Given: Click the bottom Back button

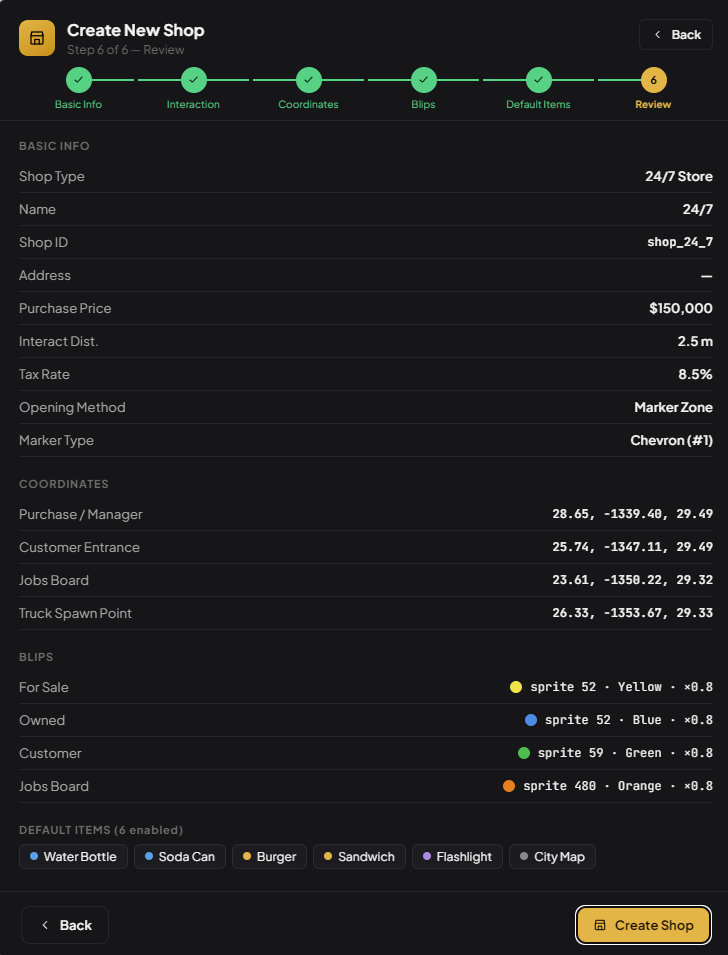Looking at the screenshot, I should click(65, 925).
